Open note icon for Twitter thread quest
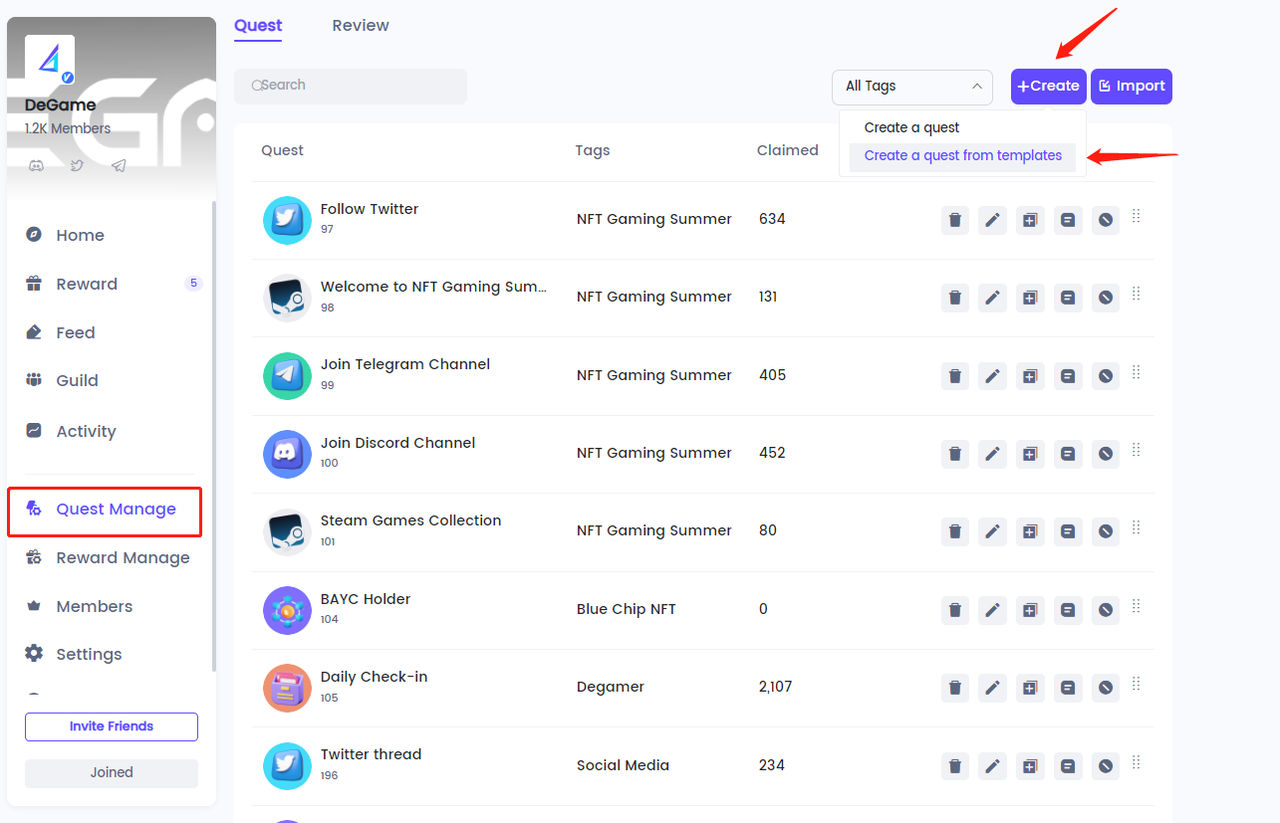This screenshot has width=1280, height=823. click(1068, 766)
